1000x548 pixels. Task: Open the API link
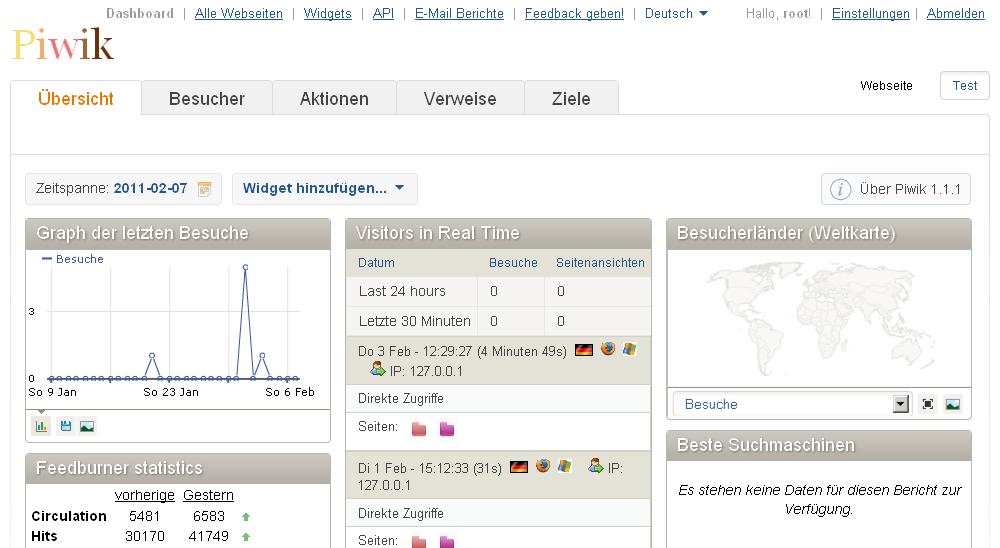383,13
